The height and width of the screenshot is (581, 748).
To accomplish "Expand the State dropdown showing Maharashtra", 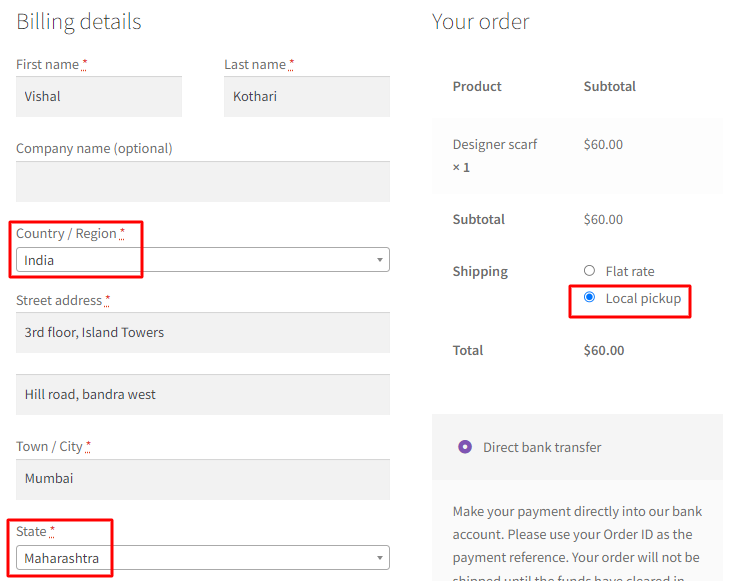I will tap(200, 558).
